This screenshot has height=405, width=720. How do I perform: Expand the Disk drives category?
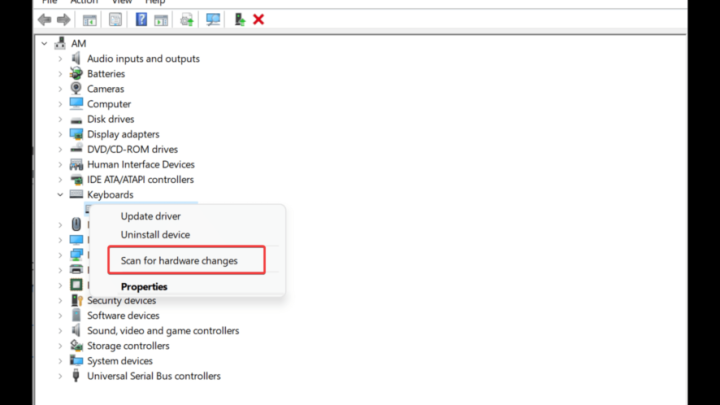click(x=60, y=119)
